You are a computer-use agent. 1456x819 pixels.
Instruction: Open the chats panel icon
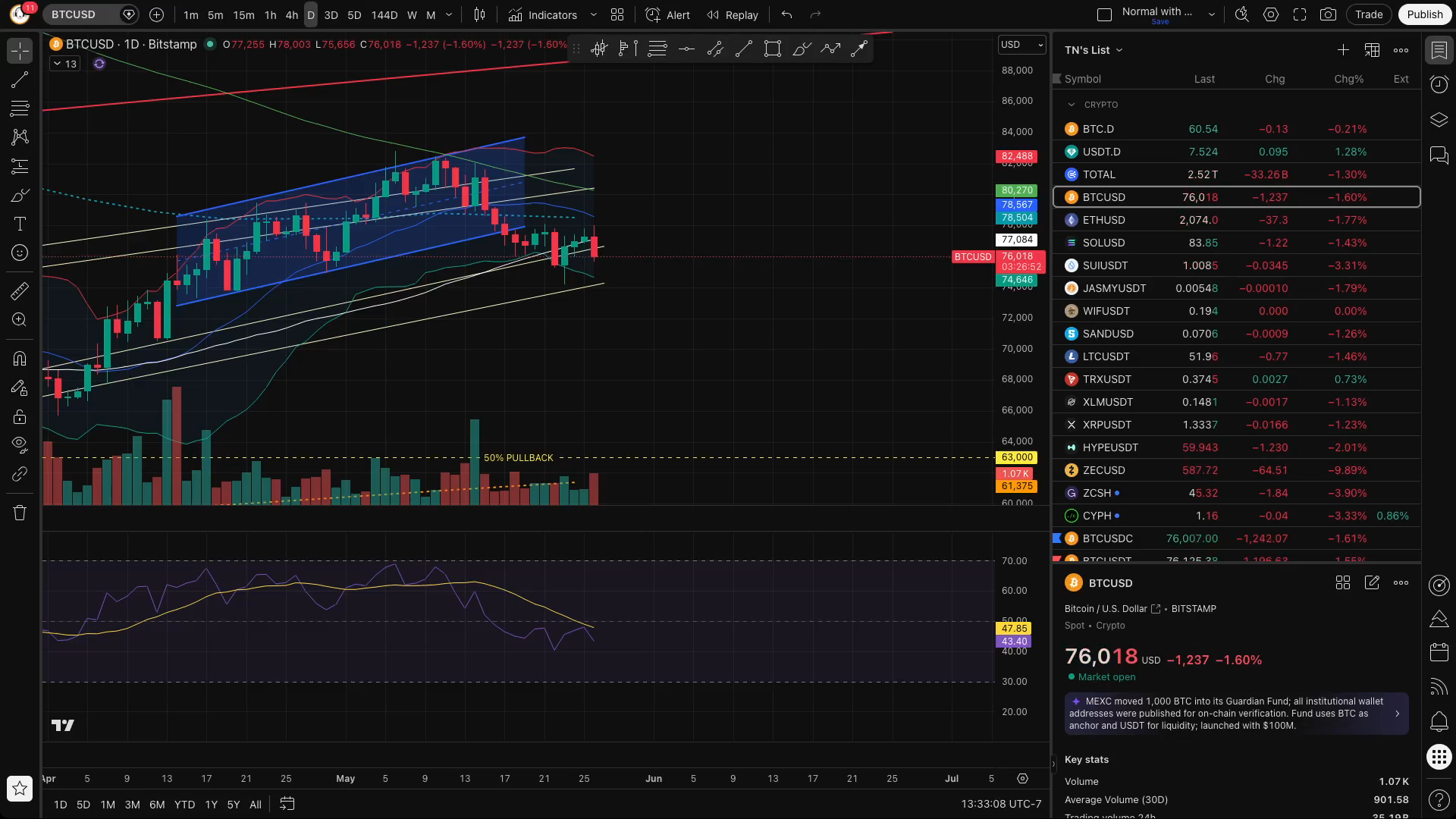1439,155
